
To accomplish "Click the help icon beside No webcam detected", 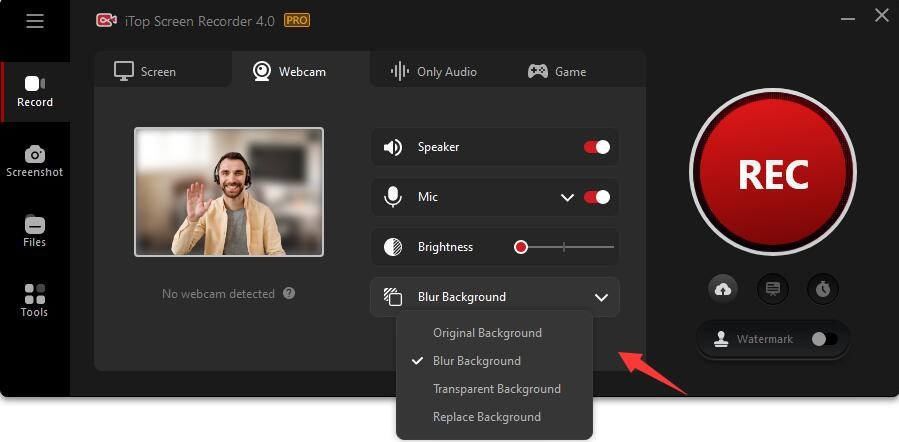I will click(x=289, y=294).
